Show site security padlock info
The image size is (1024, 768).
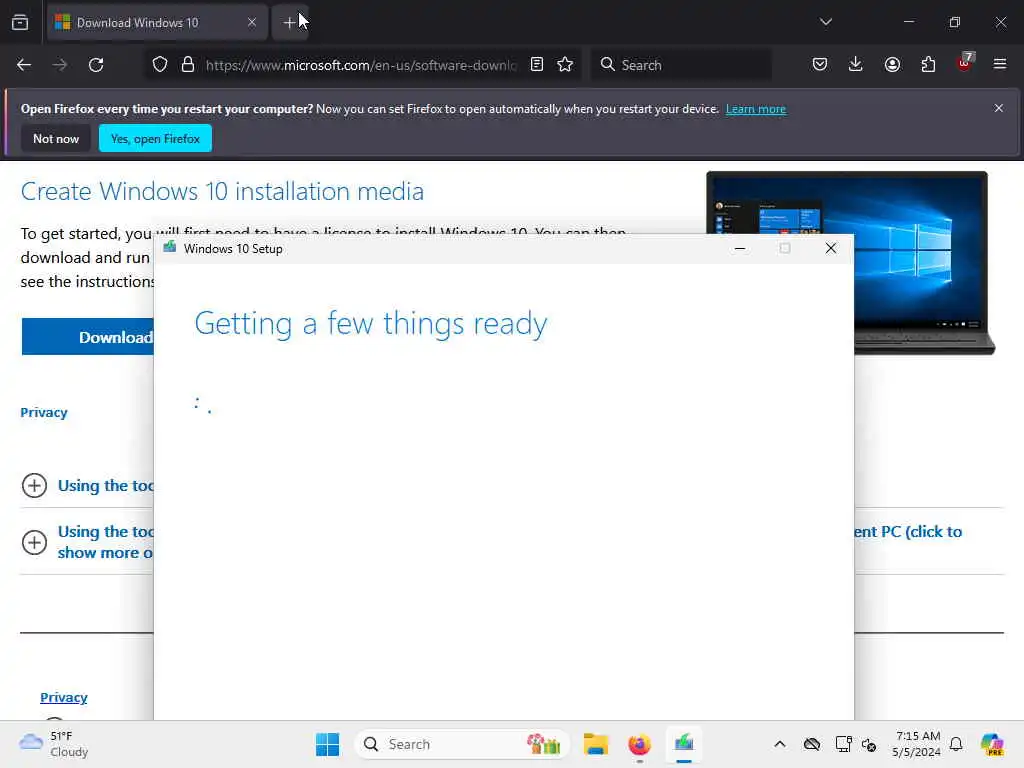[x=188, y=65]
